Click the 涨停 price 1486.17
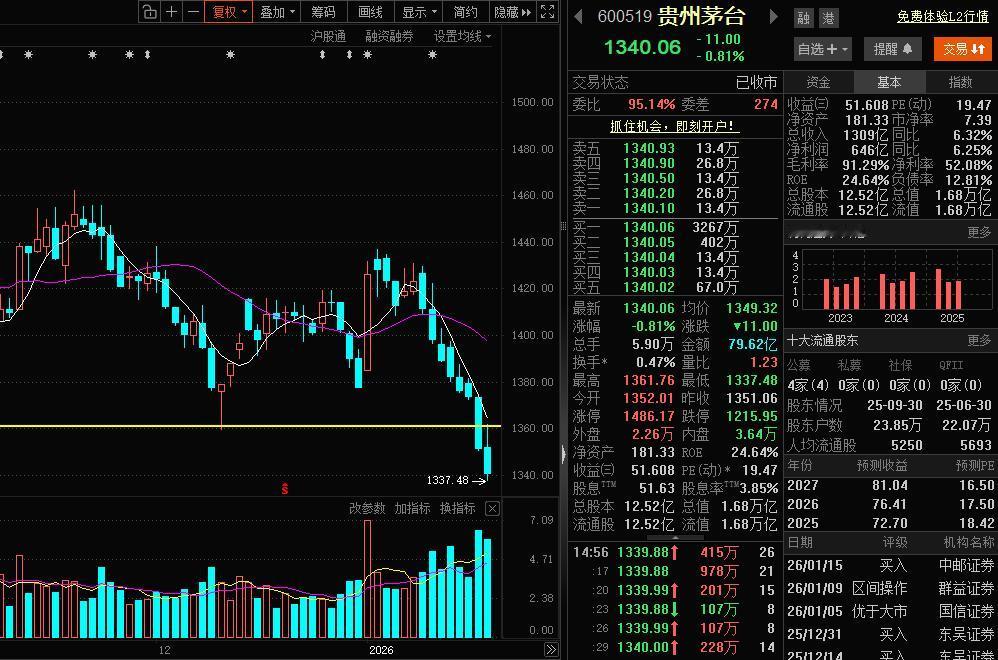This screenshot has height=660, width=998. (x=649, y=416)
